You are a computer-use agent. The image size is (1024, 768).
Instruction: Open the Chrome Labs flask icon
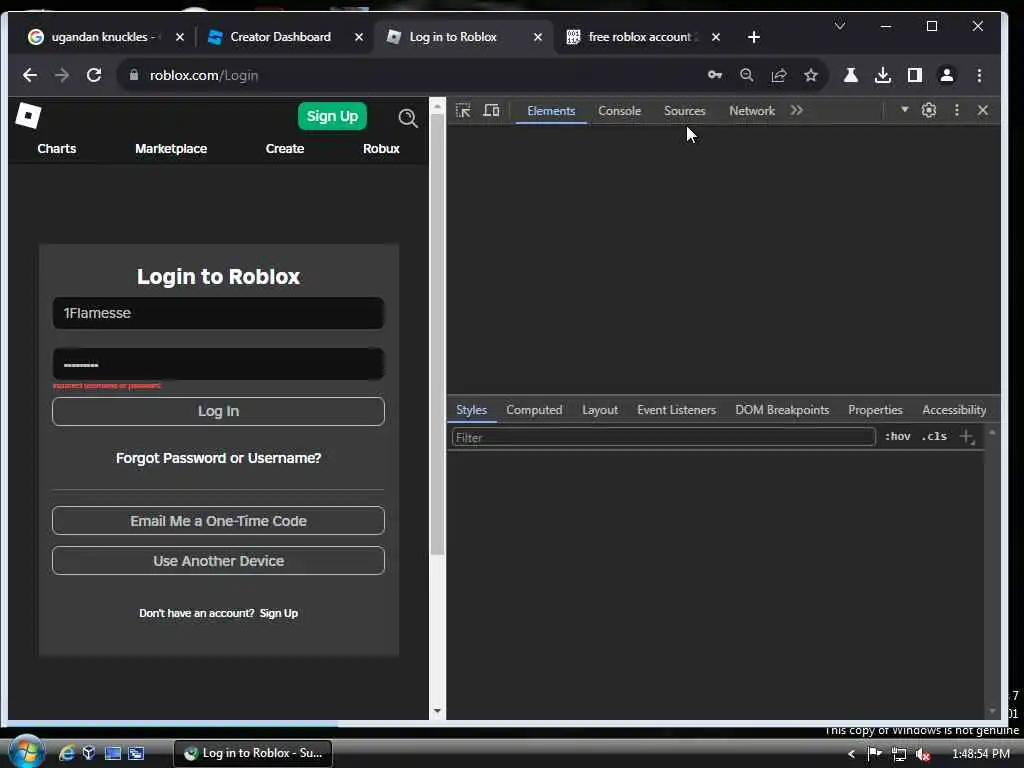[850, 75]
